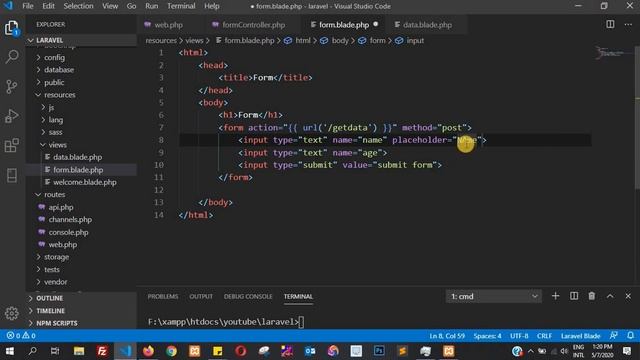Show errors and warnings count in status bar

point(21,336)
